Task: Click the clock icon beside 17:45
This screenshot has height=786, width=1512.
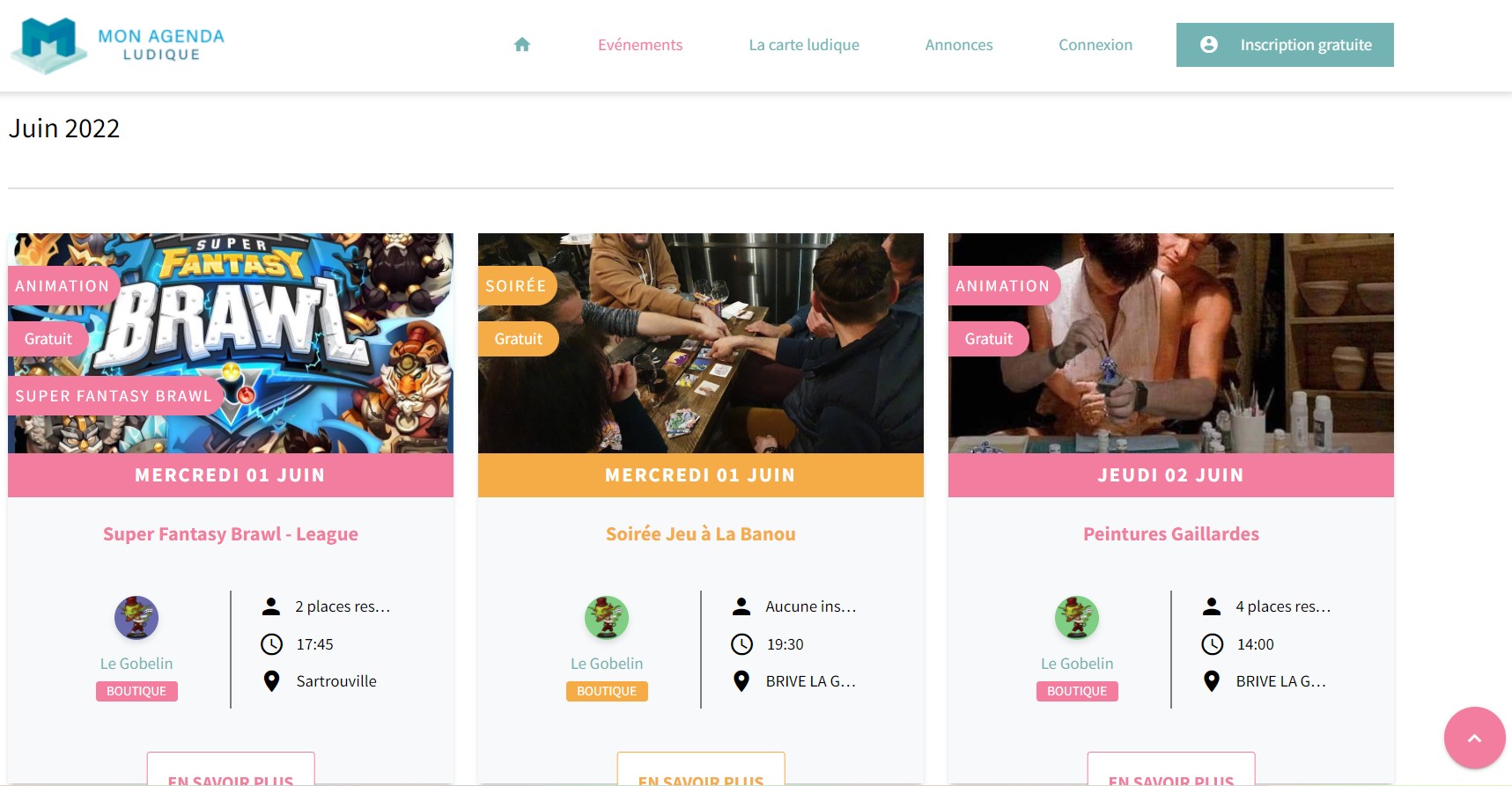Action: [271, 644]
